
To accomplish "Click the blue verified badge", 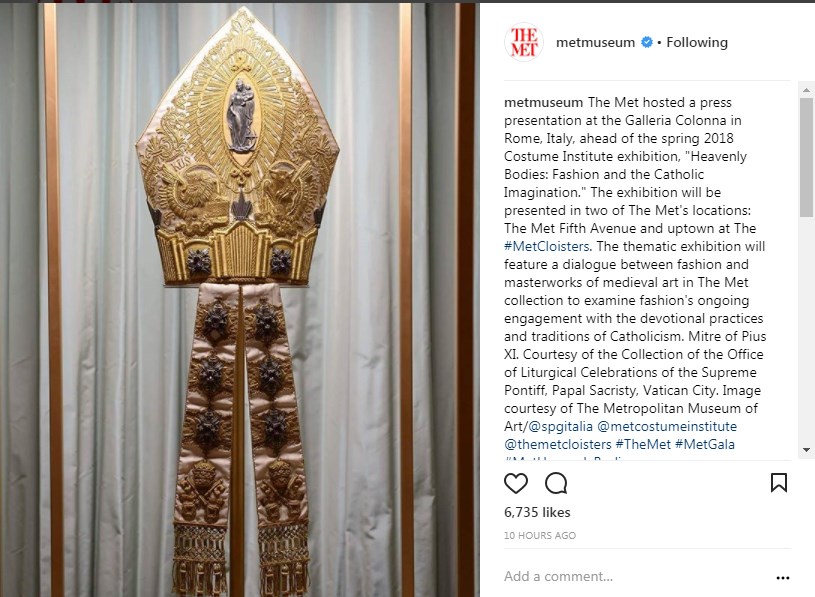I will pos(647,42).
